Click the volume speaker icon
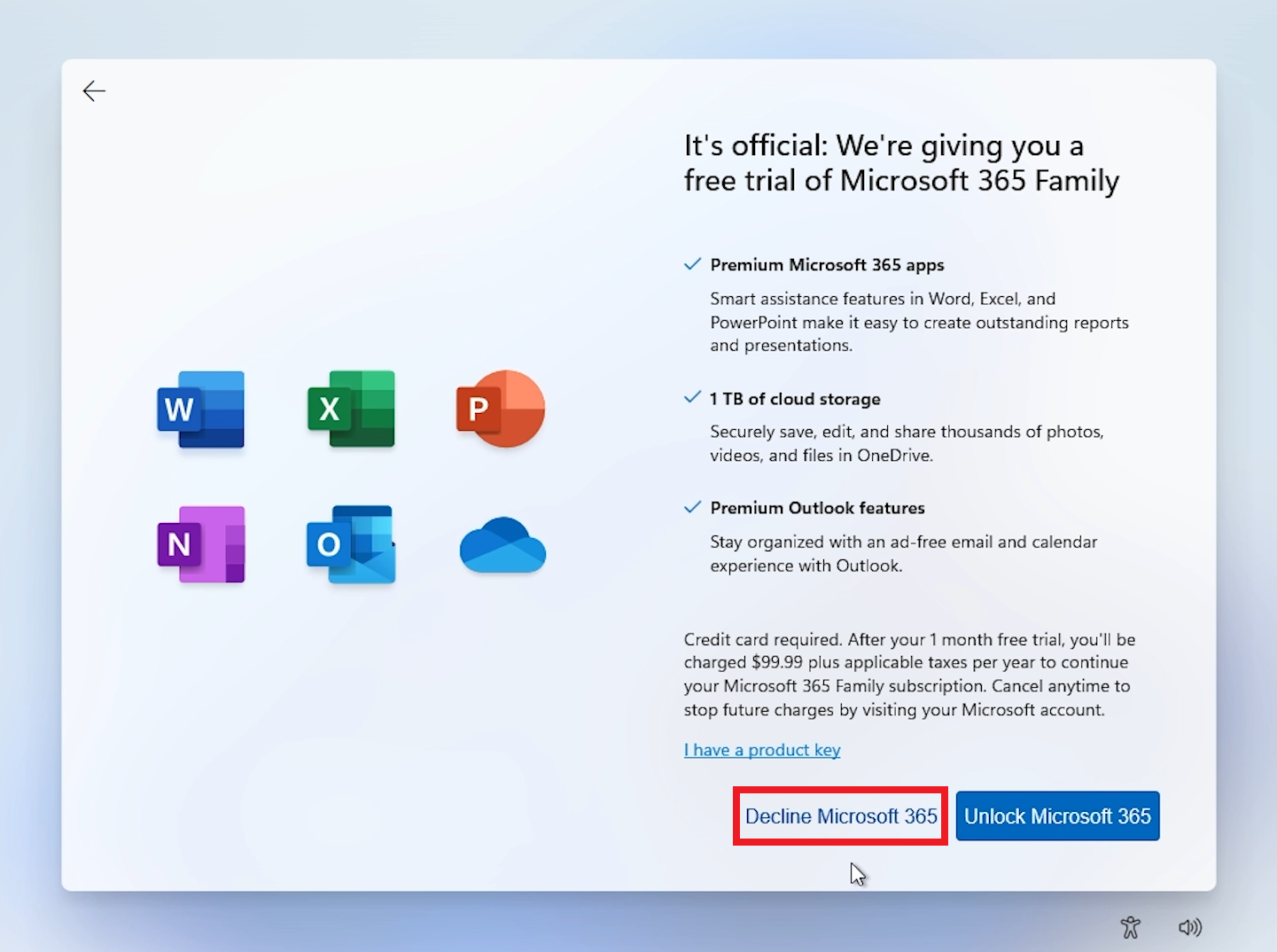 1191,926
